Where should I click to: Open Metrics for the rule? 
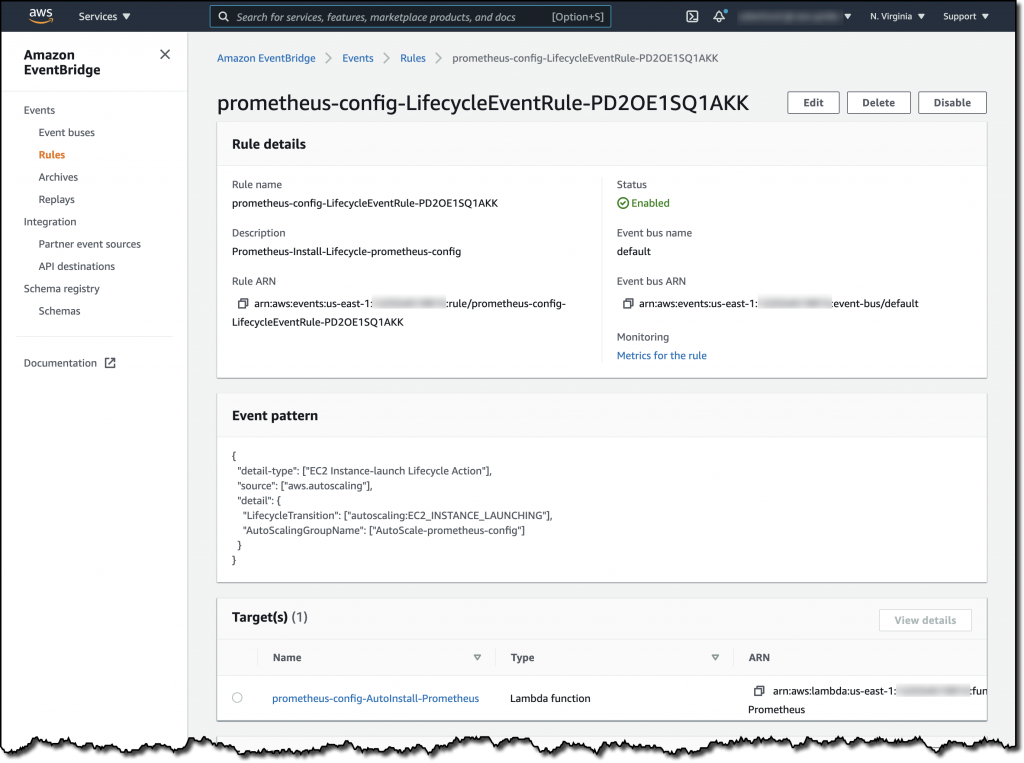coord(661,355)
